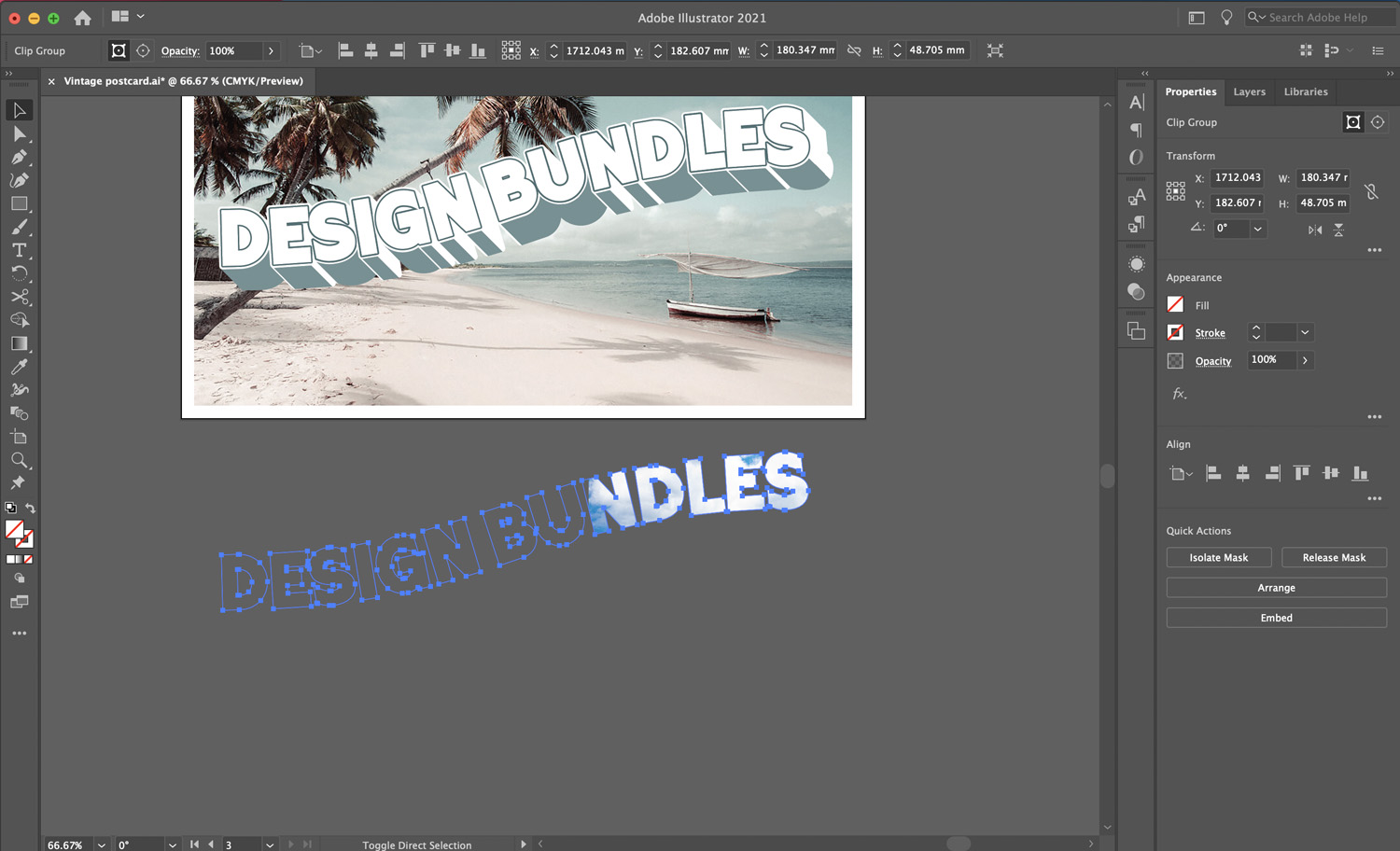This screenshot has height=851, width=1400.
Task: Select the Vintage postcard.ai document tab
Action: click(x=184, y=81)
